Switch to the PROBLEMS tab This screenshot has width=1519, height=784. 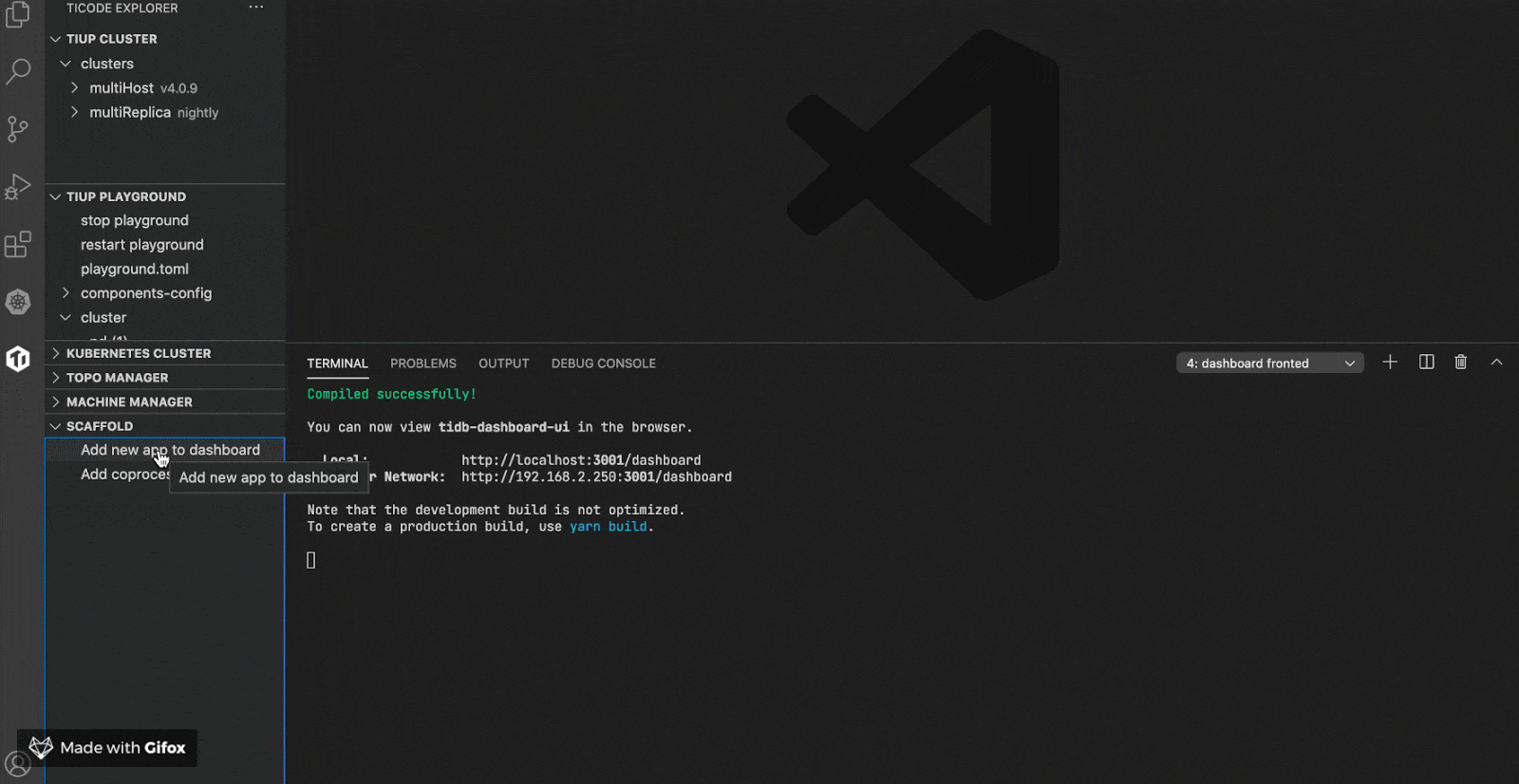423,364
